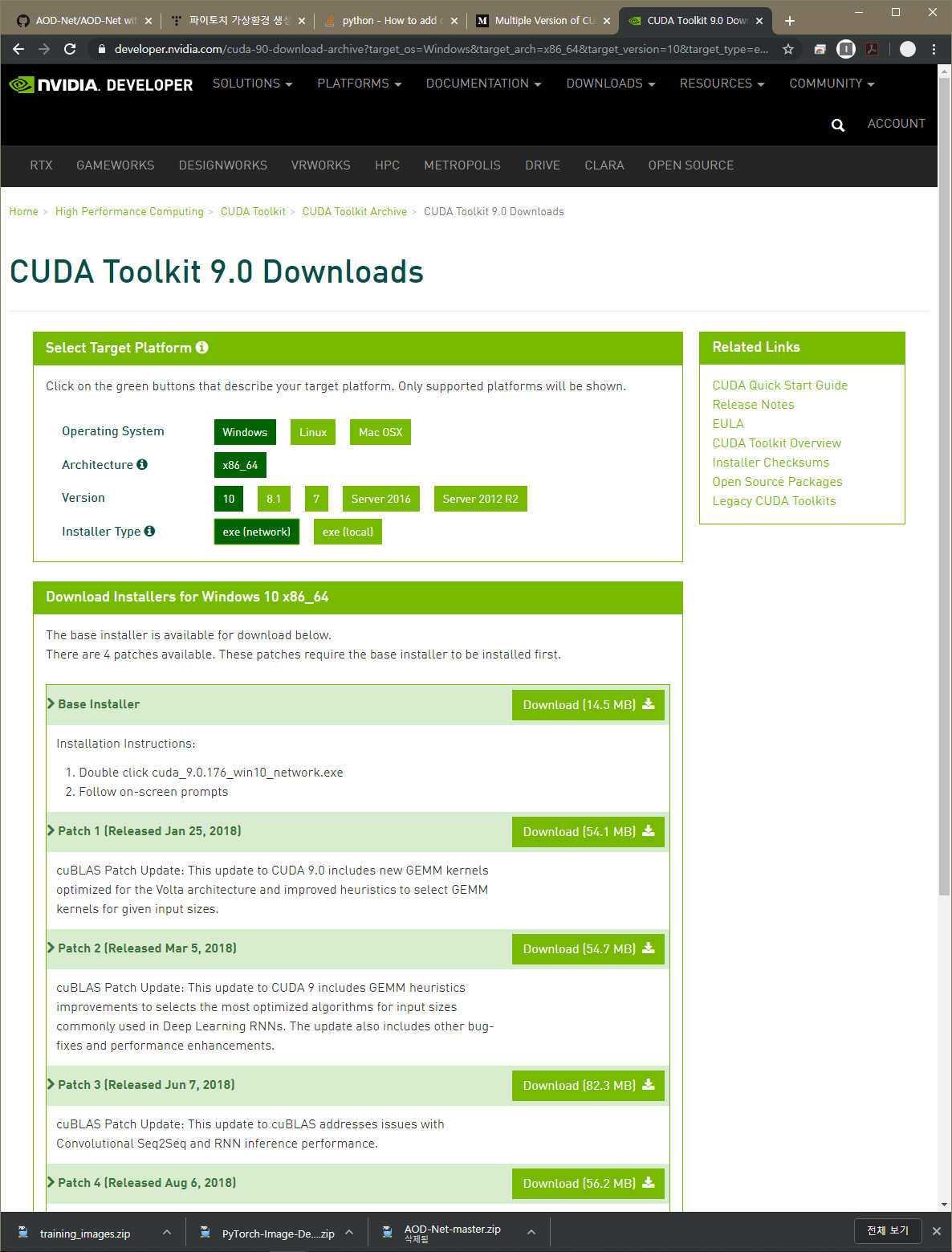Go to CUDA Toolkit Archive breadcrumb

[354, 211]
